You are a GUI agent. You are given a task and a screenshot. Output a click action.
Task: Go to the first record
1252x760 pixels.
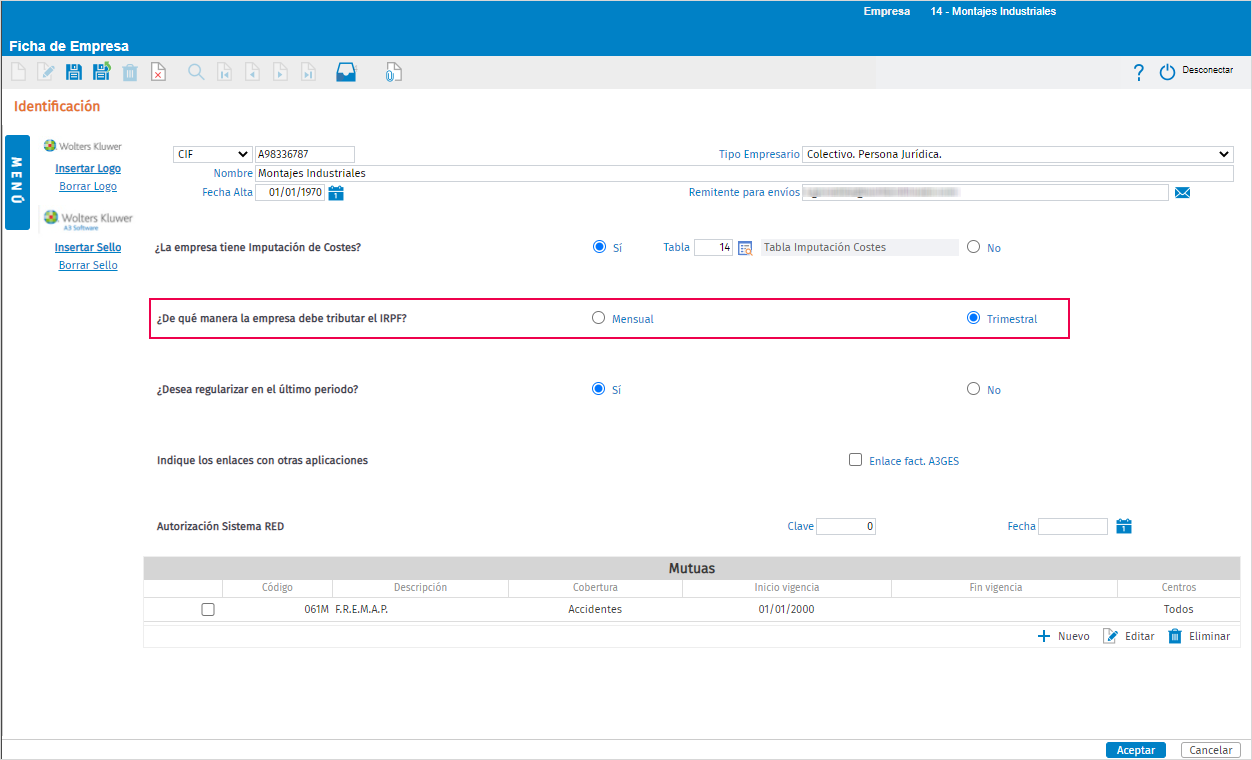click(x=225, y=72)
